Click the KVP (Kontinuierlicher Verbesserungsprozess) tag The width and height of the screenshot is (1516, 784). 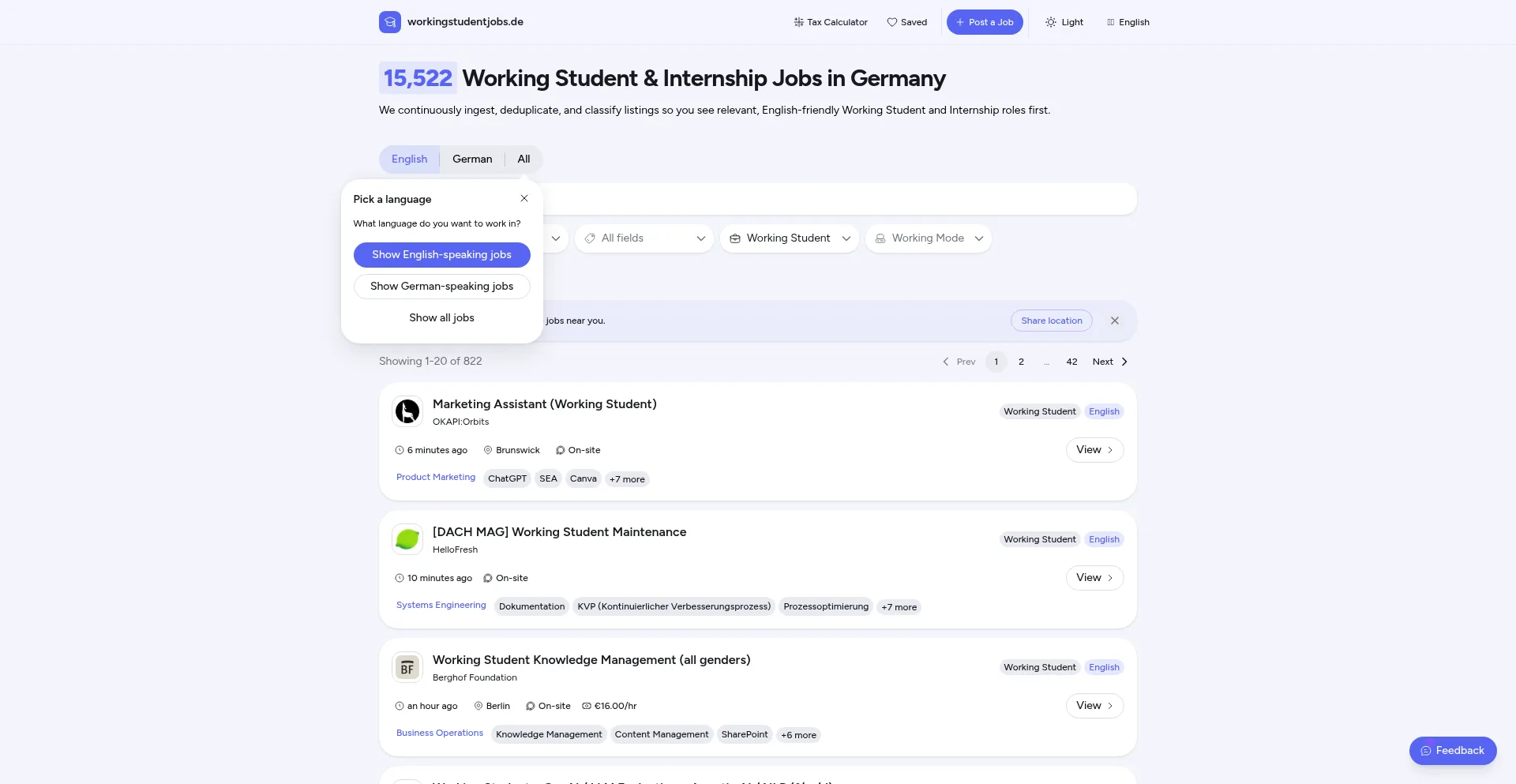pyautogui.click(x=674, y=607)
